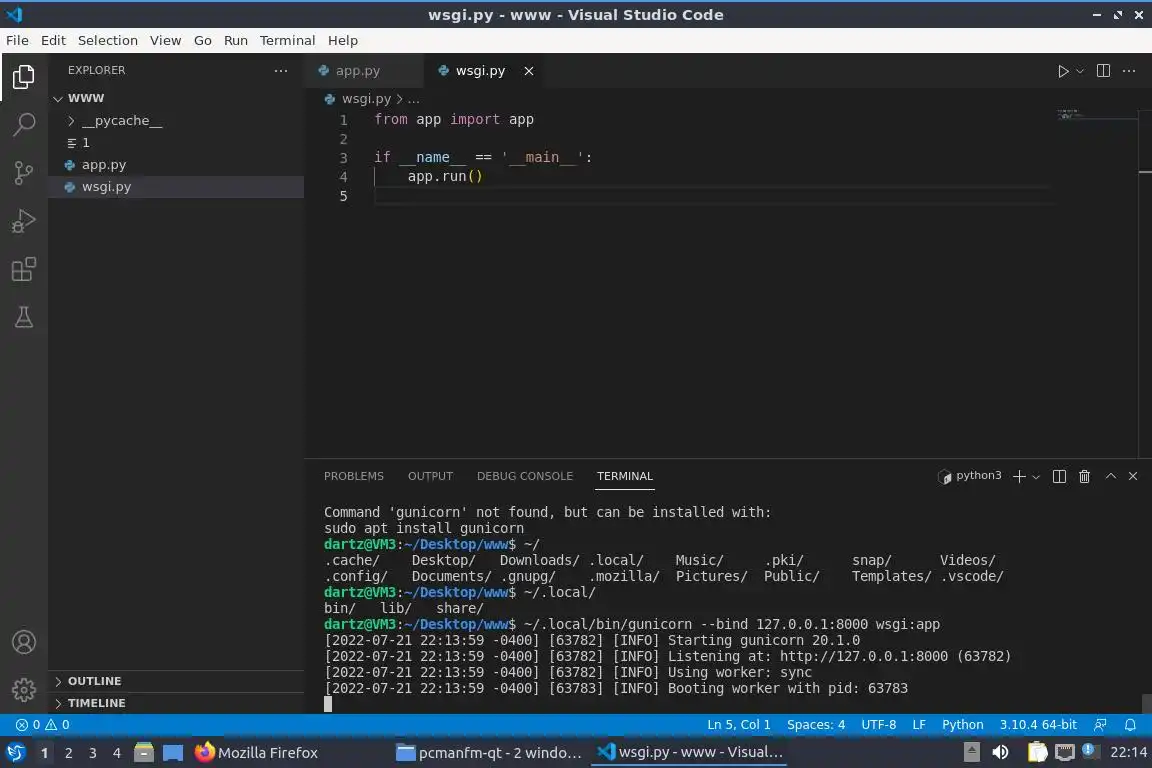Select the python3 terminal instance
The height and width of the screenshot is (768, 1152).
[970, 476]
